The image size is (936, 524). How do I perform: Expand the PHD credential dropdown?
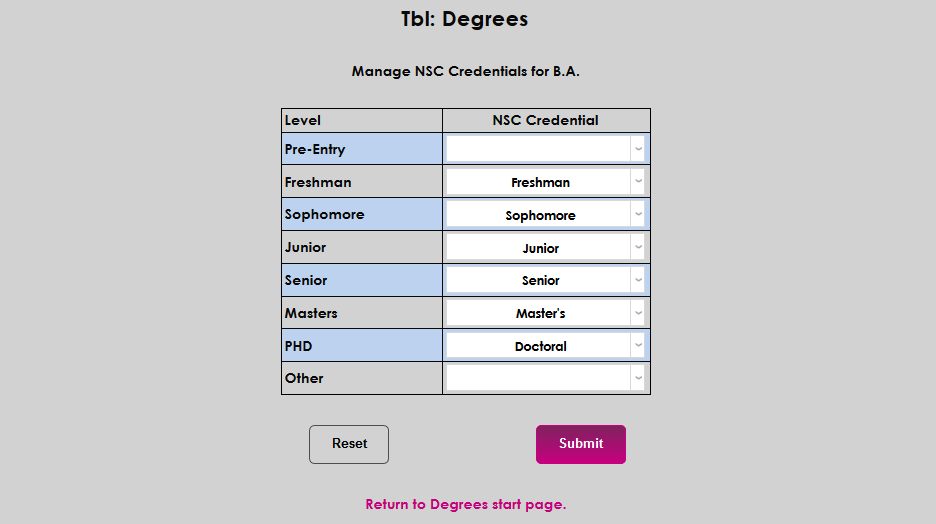click(x=545, y=346)
